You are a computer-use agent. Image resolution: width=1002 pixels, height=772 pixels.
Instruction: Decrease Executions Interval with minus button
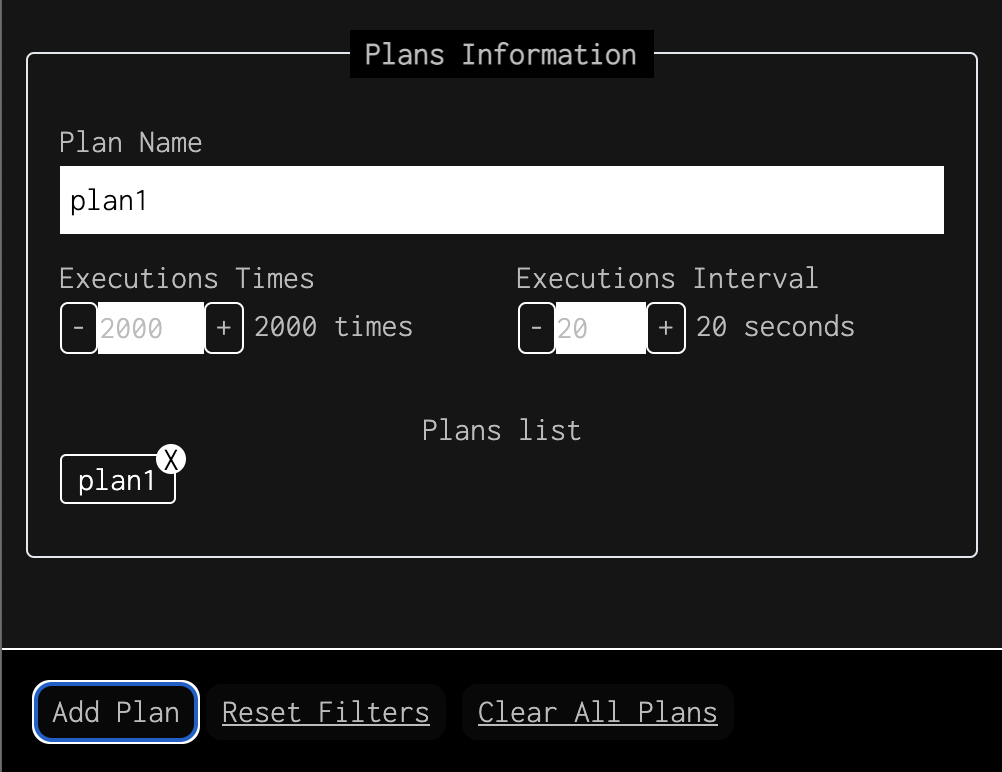coord(537,328)
